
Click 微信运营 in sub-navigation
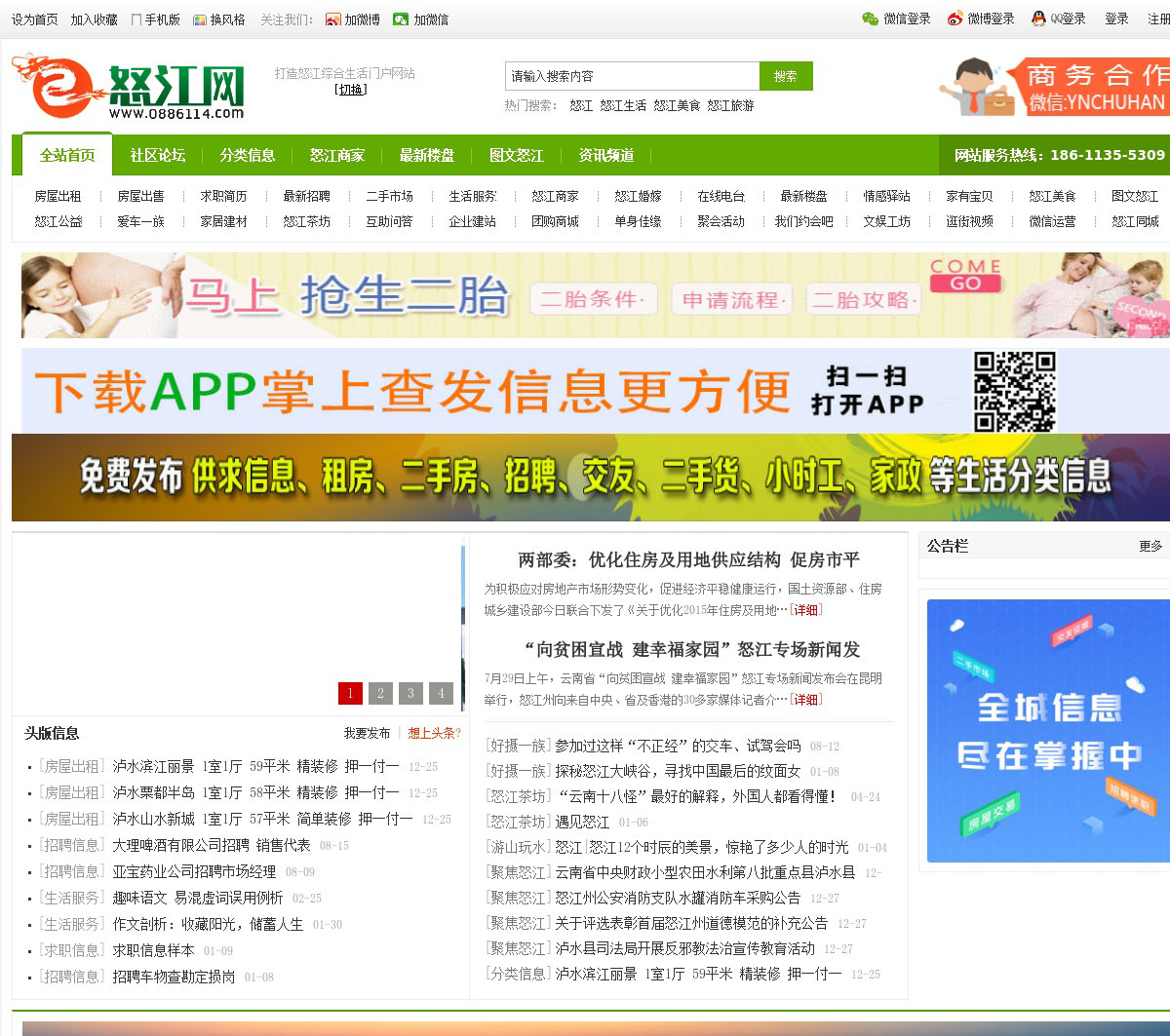(x=1053, y=221)
